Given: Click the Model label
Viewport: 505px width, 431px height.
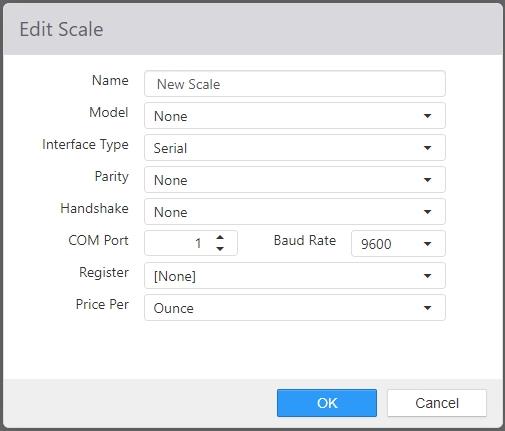Looking at the screenshot, I should (x=109, y=112).
